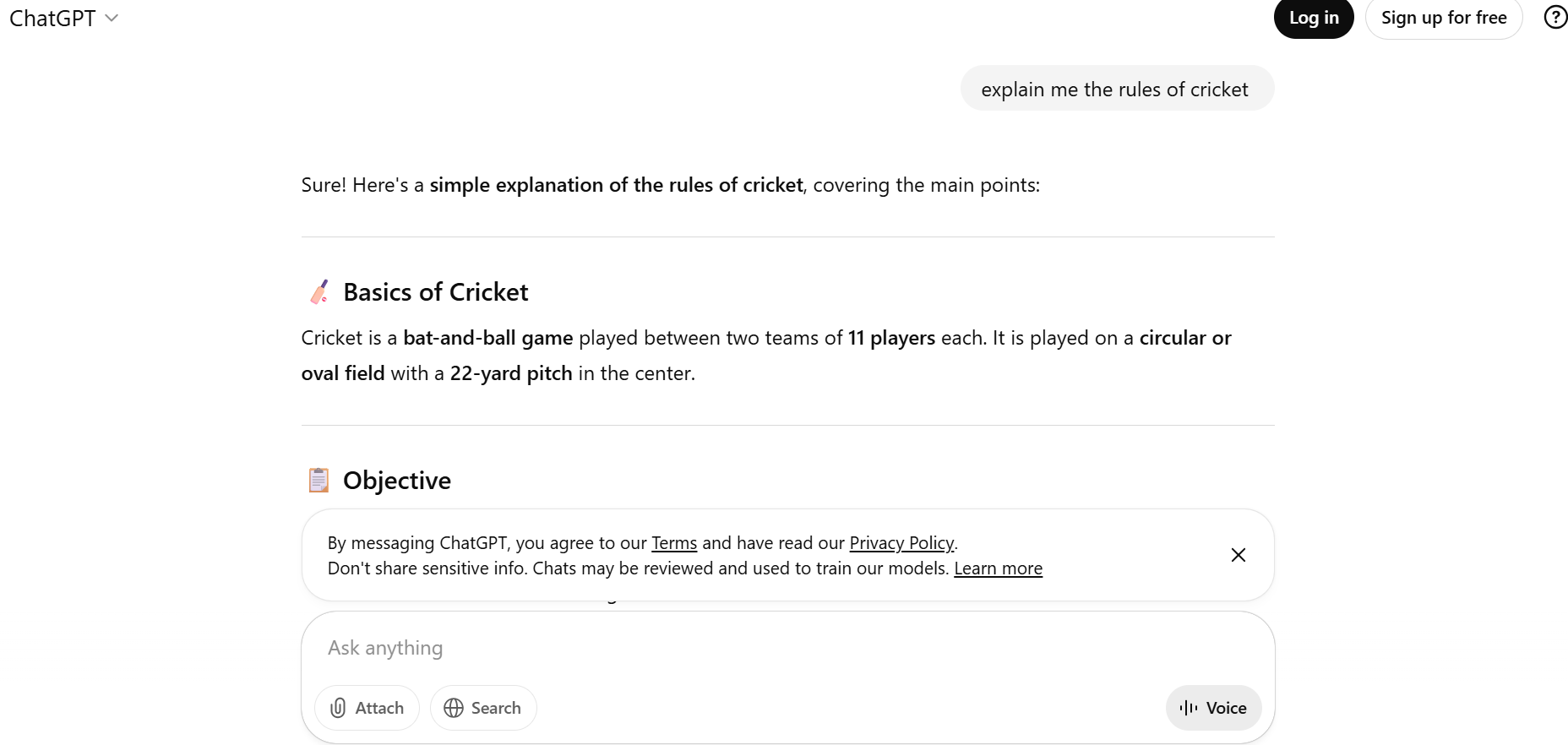Click the globe icon in Search
The image size is (1568, 745).
(x=454, y=708)
